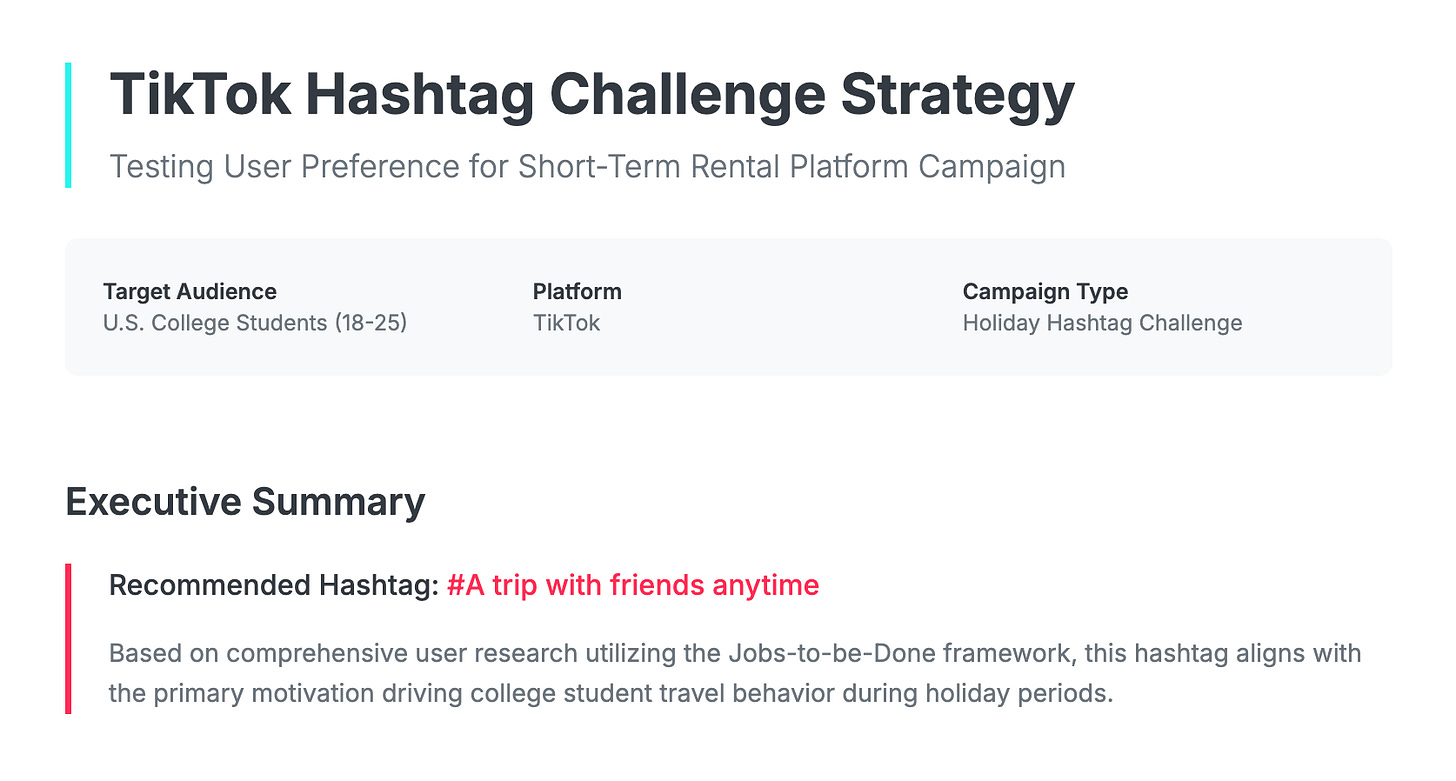This screenshot has height=781, width=1456.
Task: Click the word Strategy in the main title
Action: click(x=958, y=96)
